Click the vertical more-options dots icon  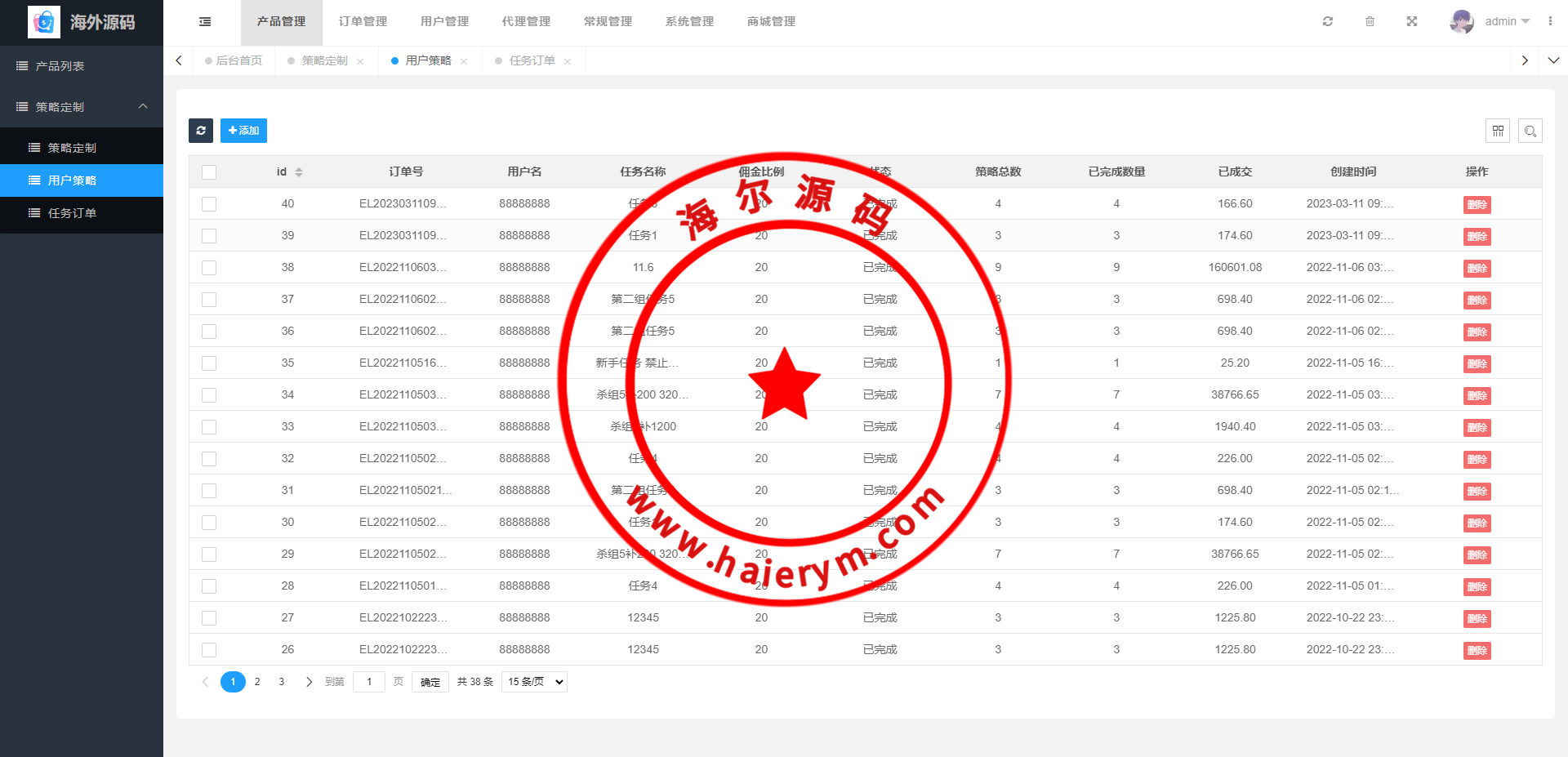tap(1550, 22)
